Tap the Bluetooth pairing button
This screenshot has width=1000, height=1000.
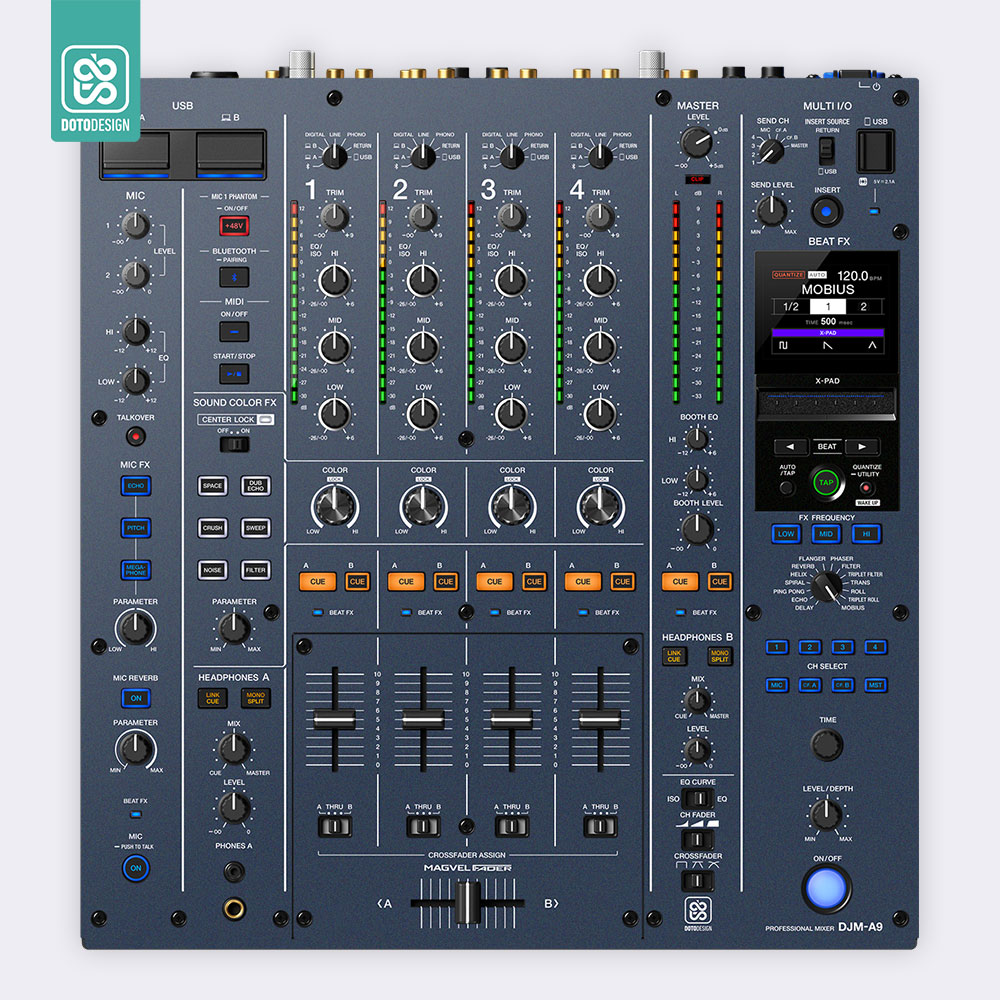[234, 277]
